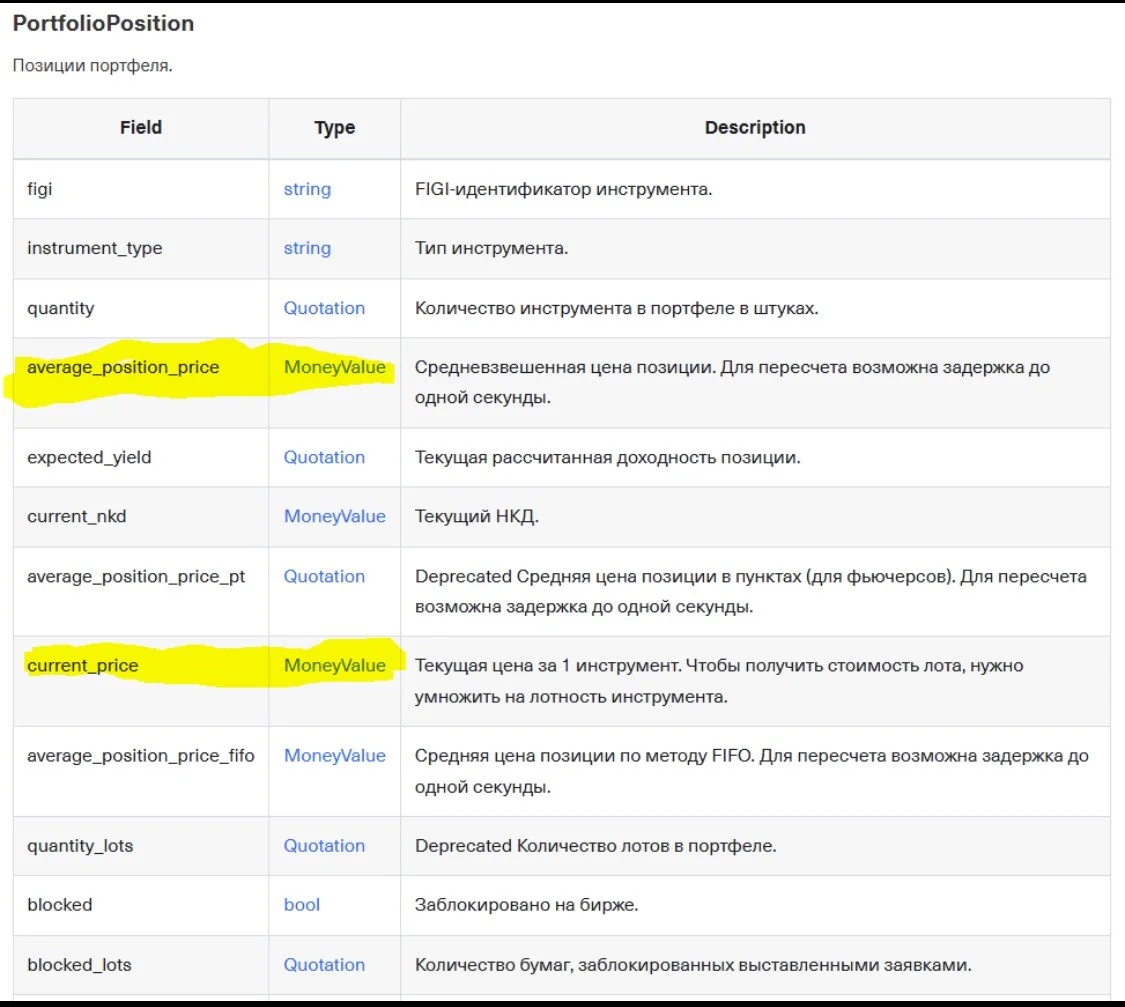Image resolution: width=1125 pixels, height=1007 pixels.
Task: Select the Type column header
Action: point(334,128)
